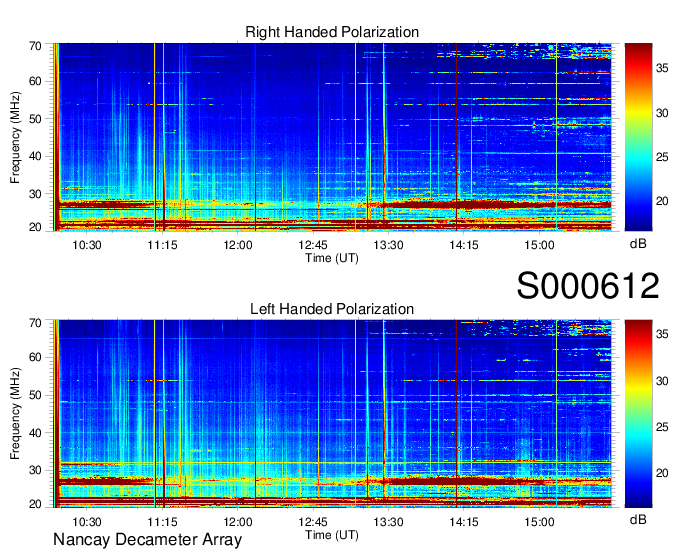Click the 30 dB label on top colorbar
The image size is (680, 552).
(x=662, y=113)
